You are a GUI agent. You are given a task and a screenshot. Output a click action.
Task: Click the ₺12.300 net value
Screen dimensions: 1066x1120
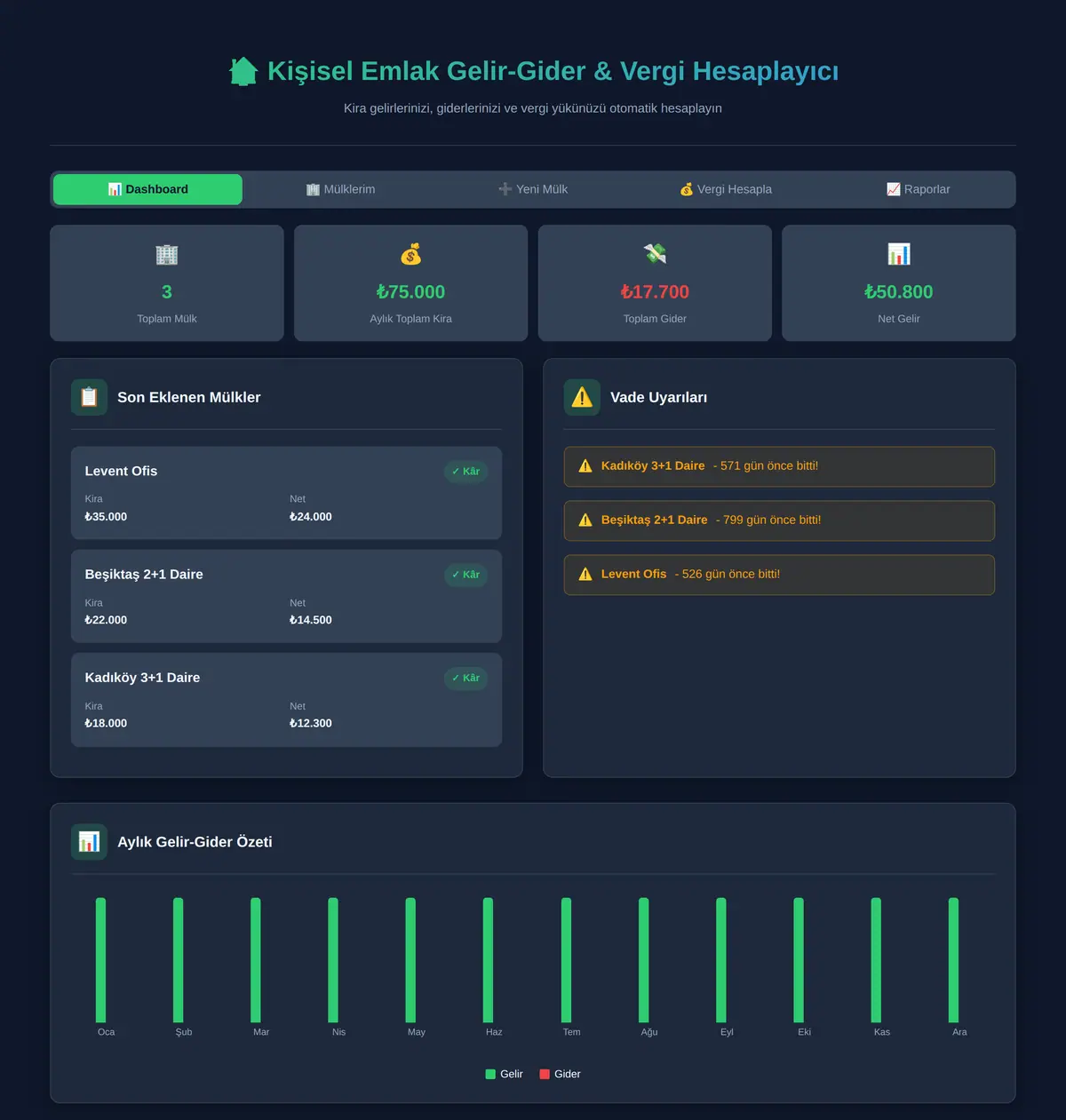coord(311,723)
